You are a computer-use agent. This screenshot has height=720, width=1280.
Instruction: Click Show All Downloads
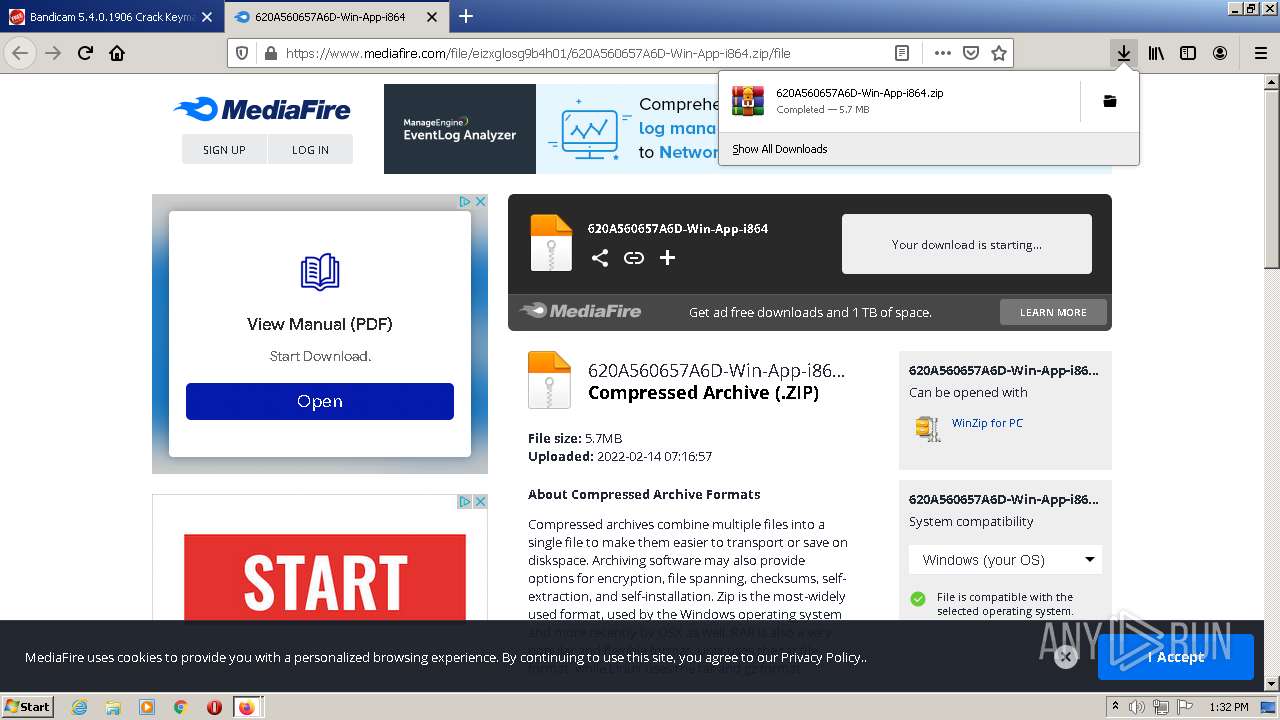(780, 149)
